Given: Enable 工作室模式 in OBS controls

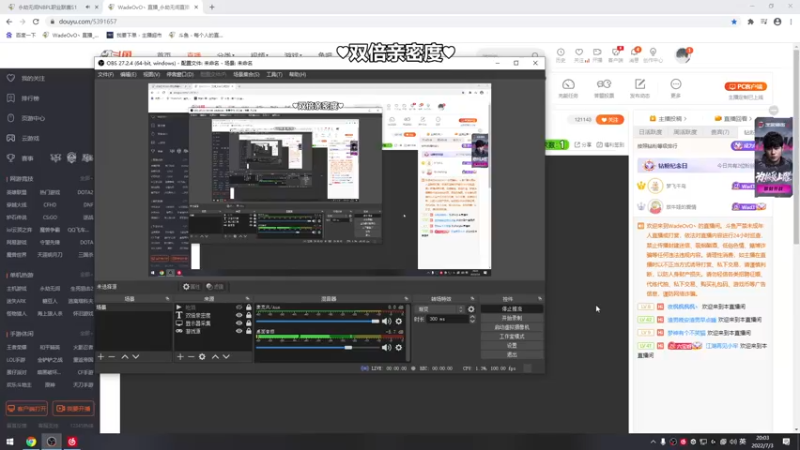Looking at the screenshot, I should [x=512, y=336].
